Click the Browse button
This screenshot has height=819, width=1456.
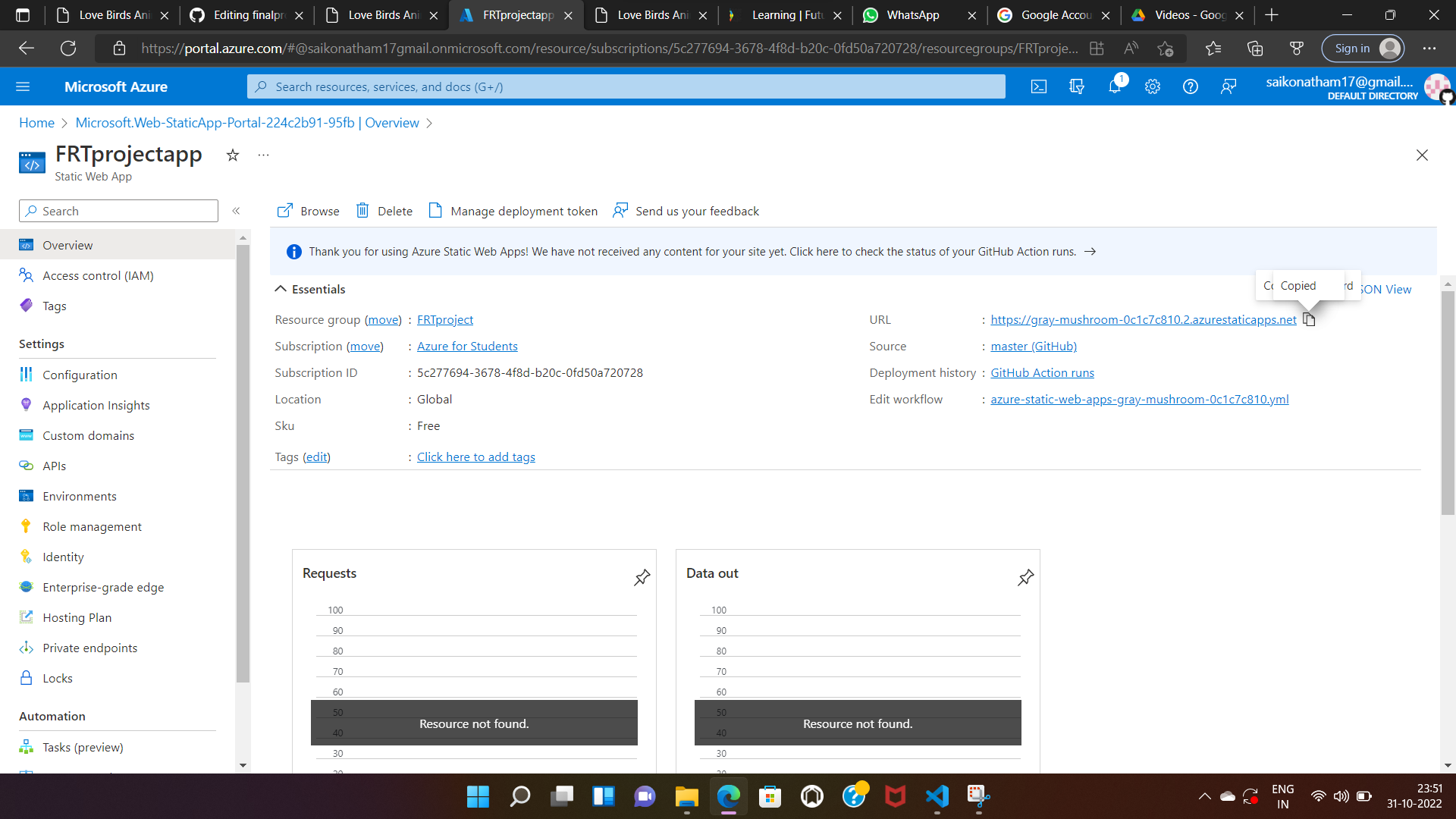click(309, 211)
